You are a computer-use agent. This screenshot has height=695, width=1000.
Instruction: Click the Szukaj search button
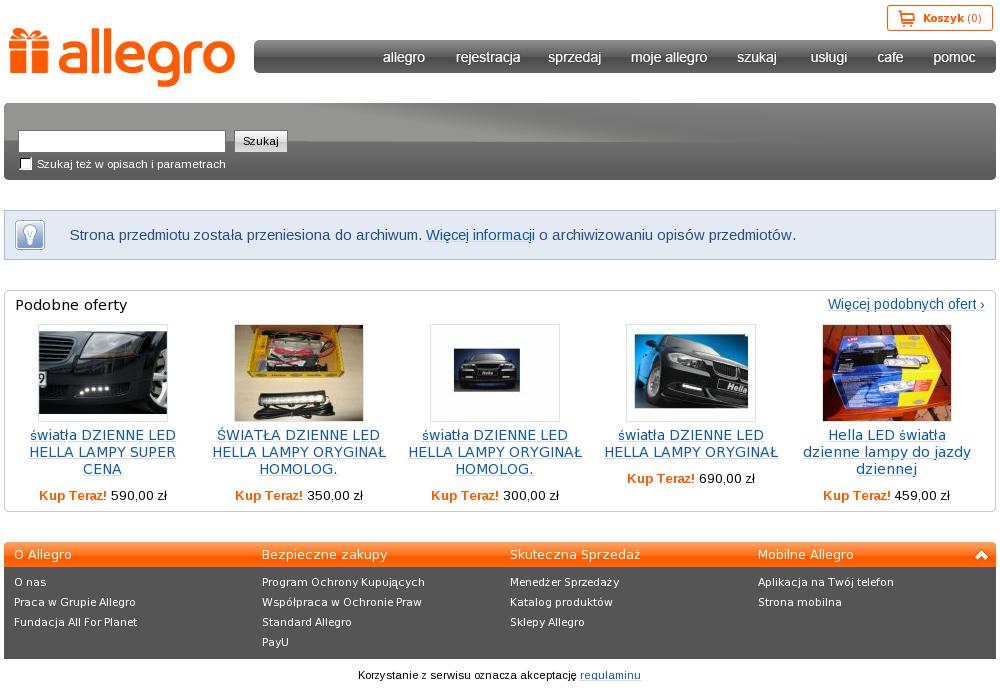[261, 141]
